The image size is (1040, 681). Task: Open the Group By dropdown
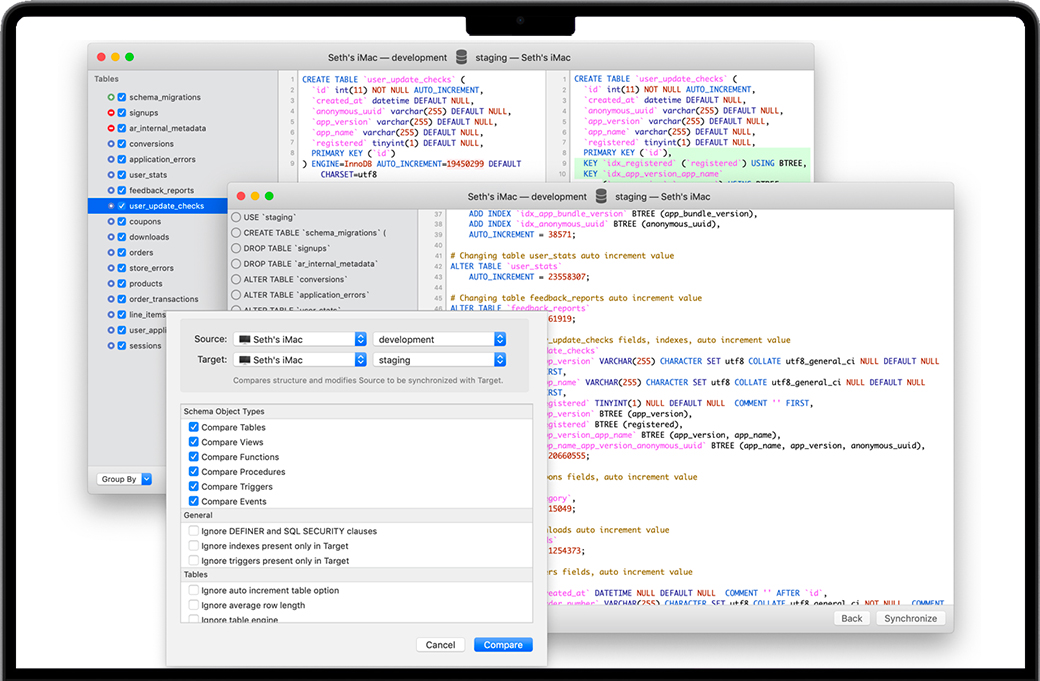click(125, 479)
